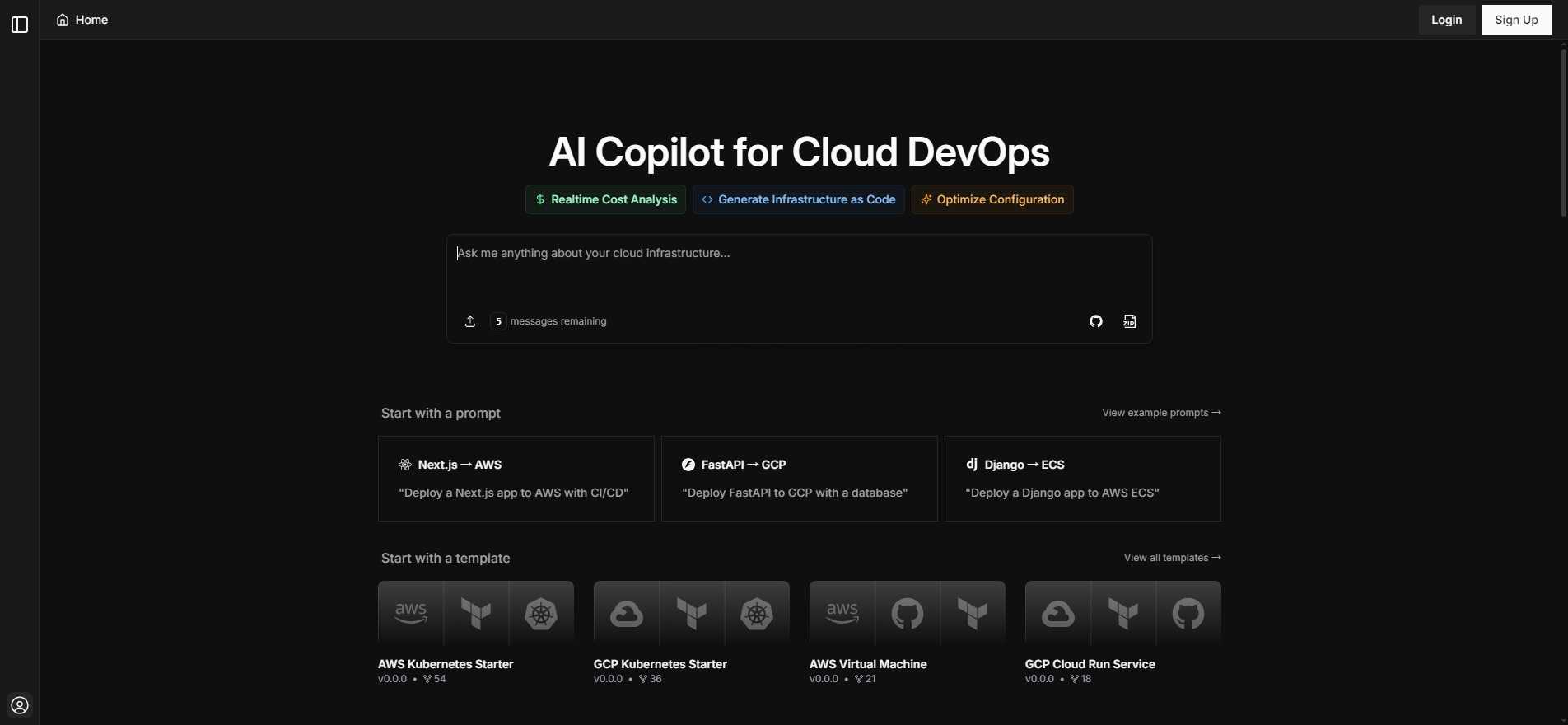Click the Start with a prompt heading
1568x725 pixels.
pyautogui.click(x=441, y=413)
